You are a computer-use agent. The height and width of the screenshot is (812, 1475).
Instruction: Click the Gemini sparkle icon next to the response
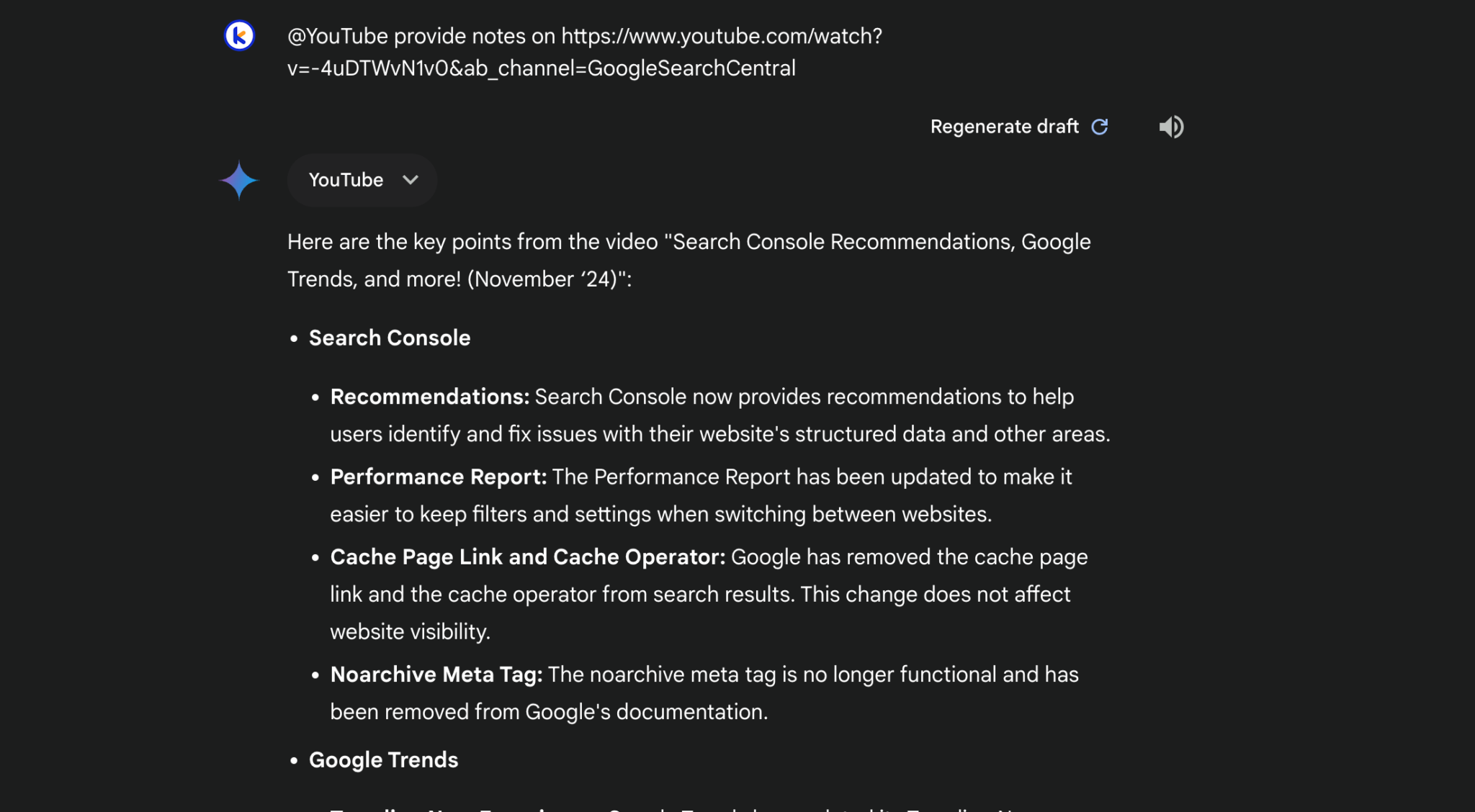click(x=239, y=180)
